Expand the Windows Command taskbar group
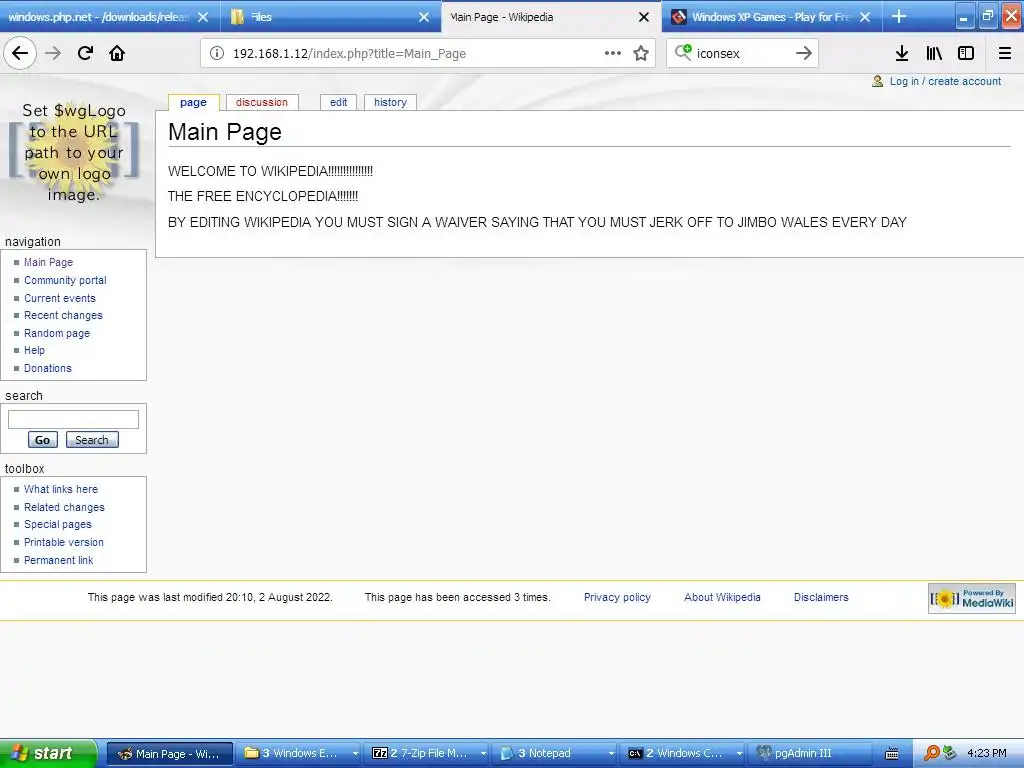1024x768 pixels. (739, 753)
